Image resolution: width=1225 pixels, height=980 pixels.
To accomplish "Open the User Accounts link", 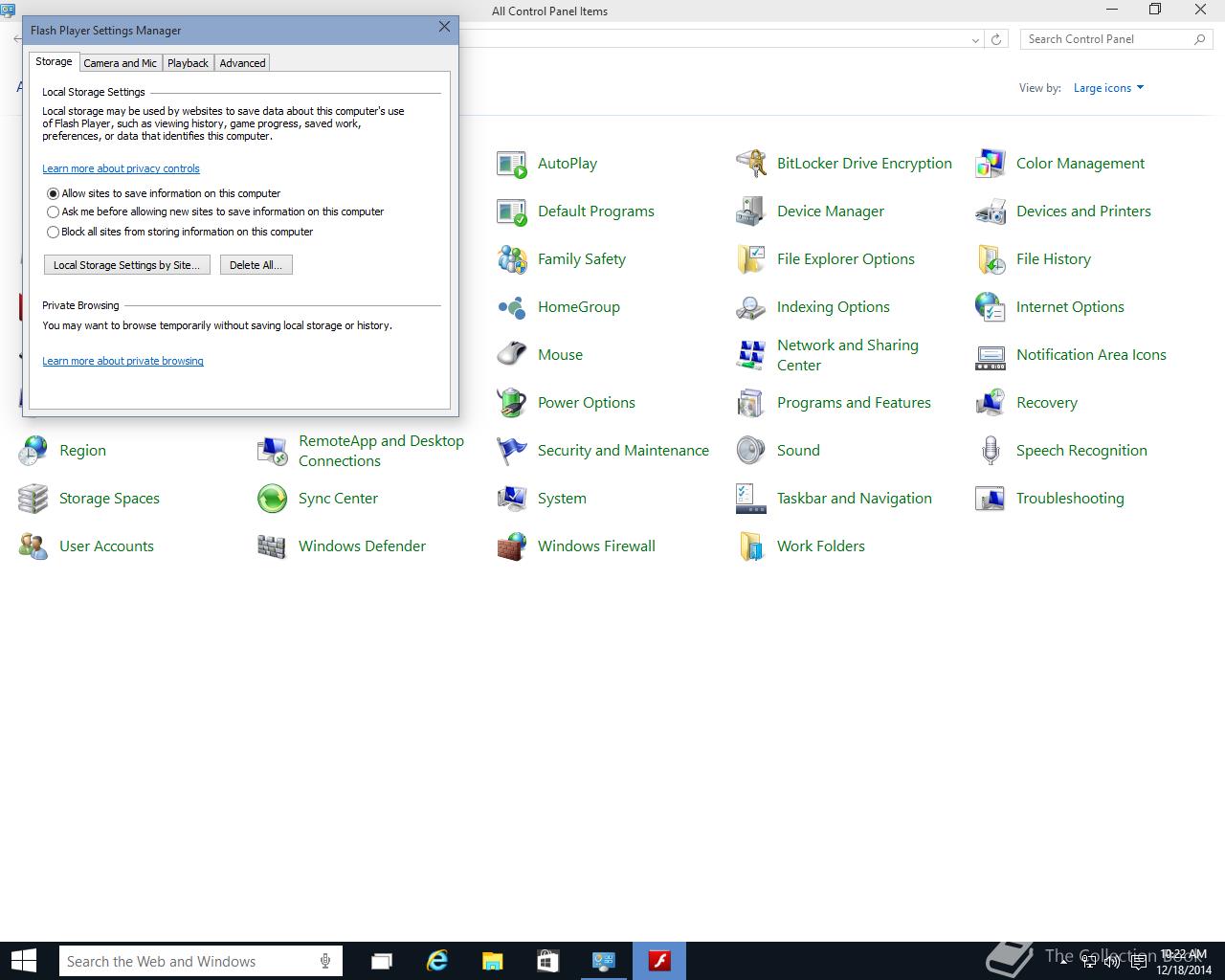I will tap(106, 546).
